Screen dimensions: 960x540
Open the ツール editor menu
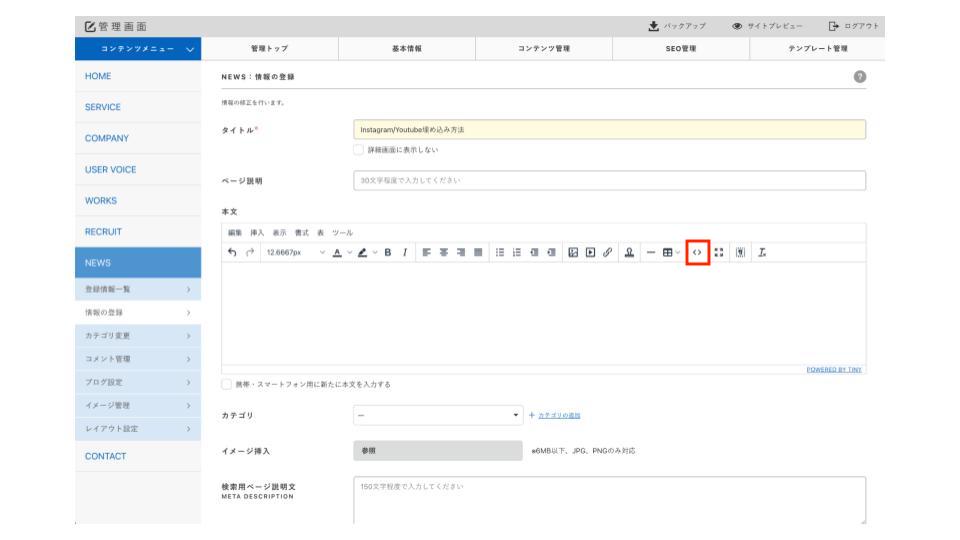click(x=342, y=233)
